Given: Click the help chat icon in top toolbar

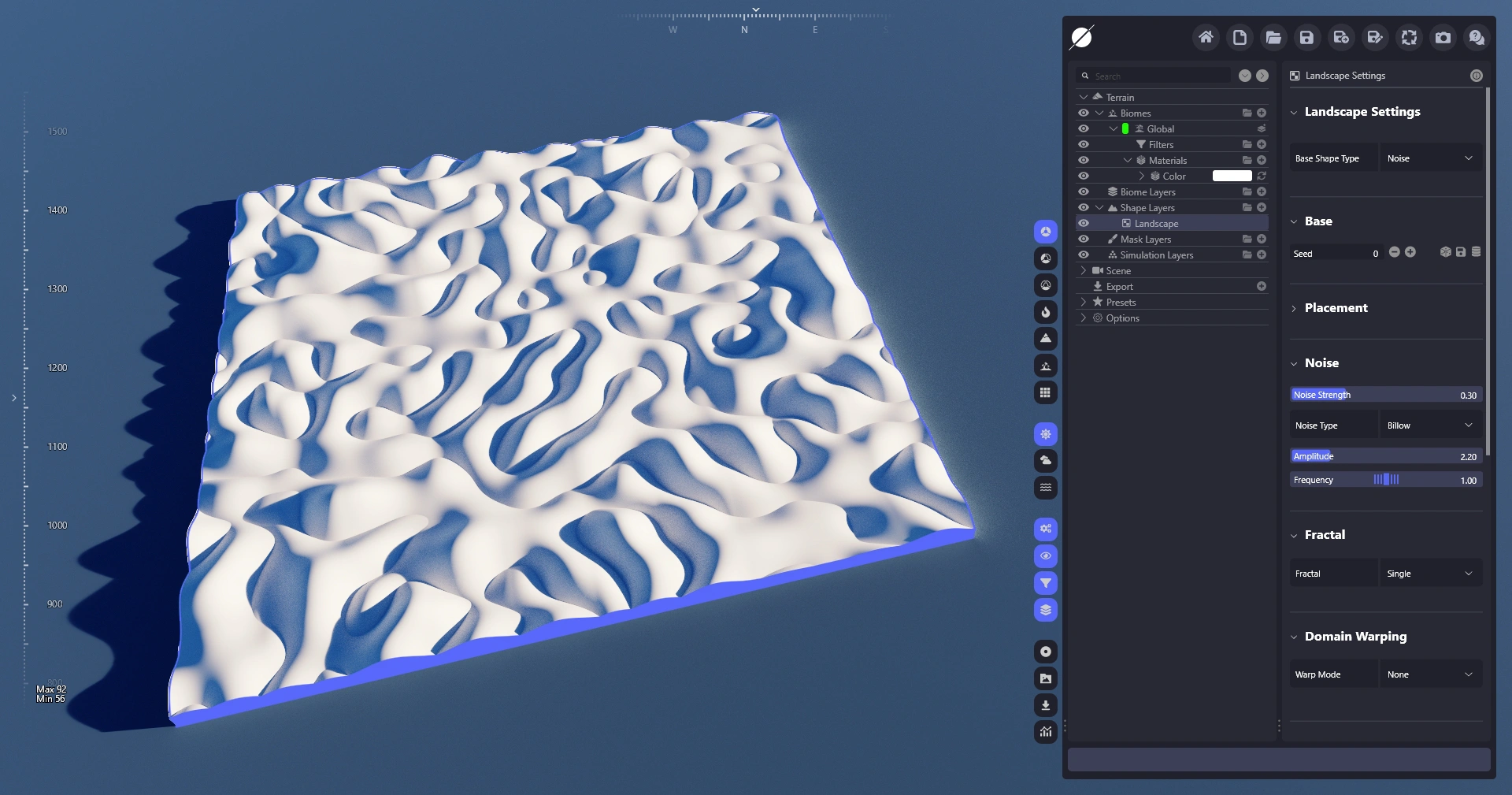Looking at the screenshot, I should (x=1477, y=37).
